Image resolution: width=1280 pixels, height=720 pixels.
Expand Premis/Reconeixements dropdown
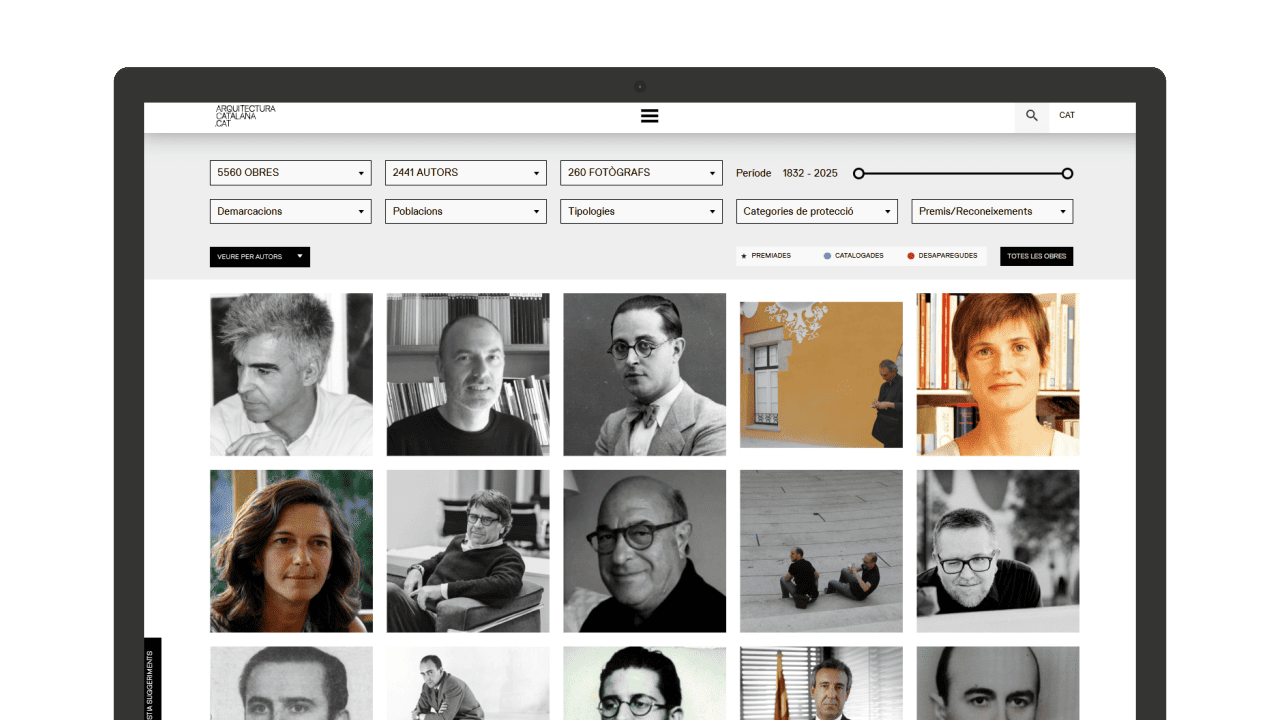(992, 211)
